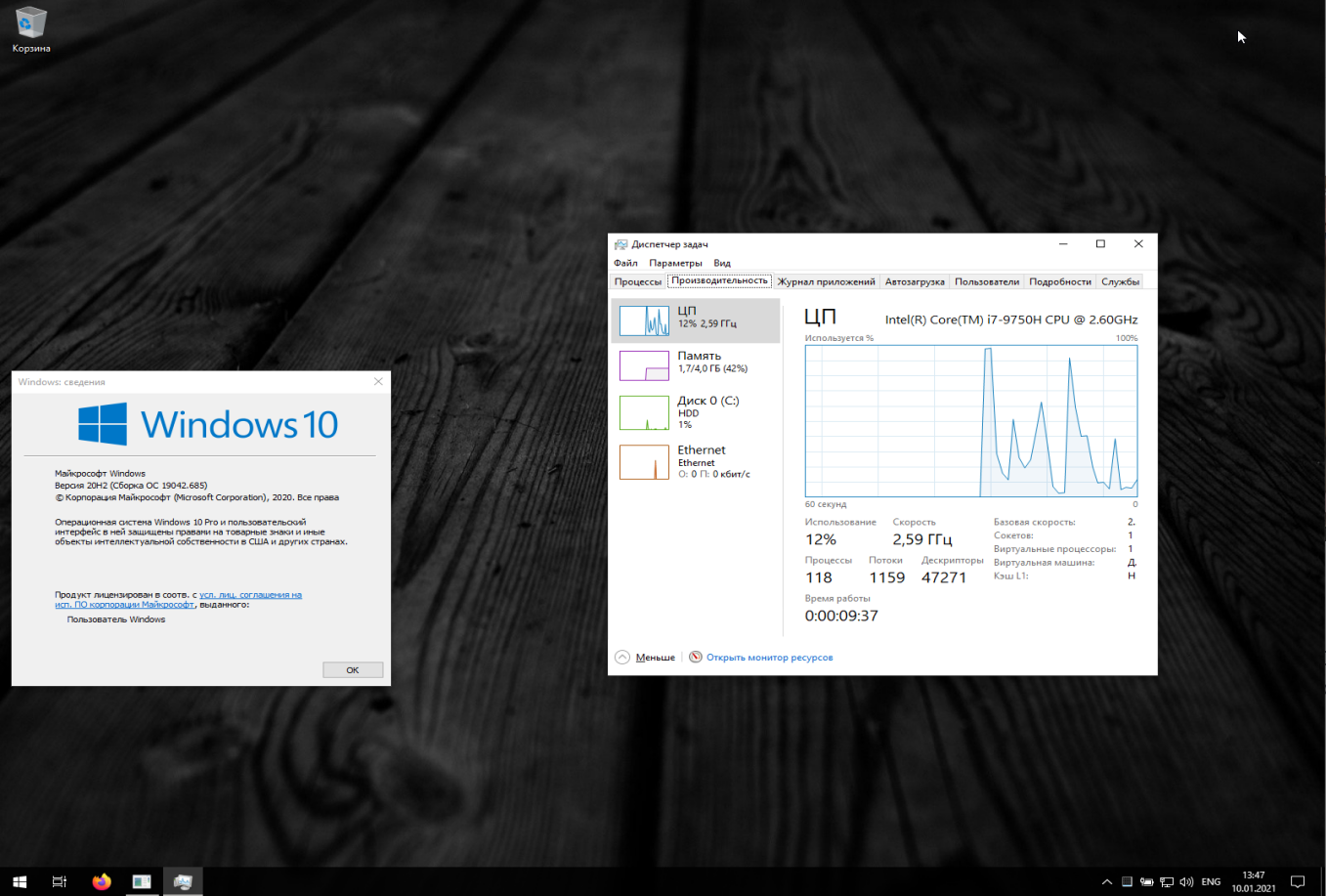Open the Windows Start menu
This screenshot has width=1326, height=896.
pos(20,881)
